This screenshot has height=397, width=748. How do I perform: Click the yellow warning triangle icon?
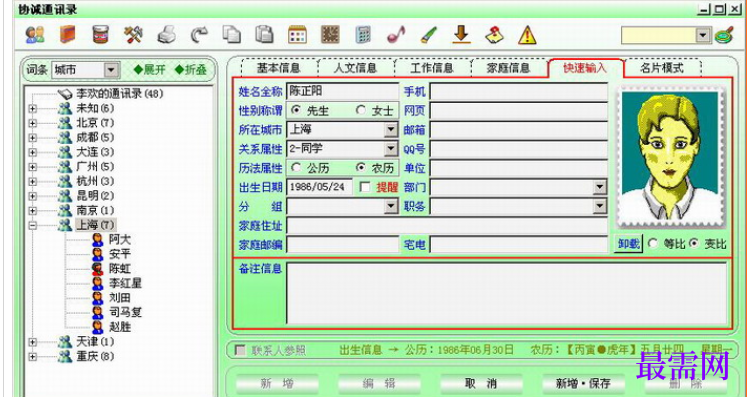click(527, 35)
